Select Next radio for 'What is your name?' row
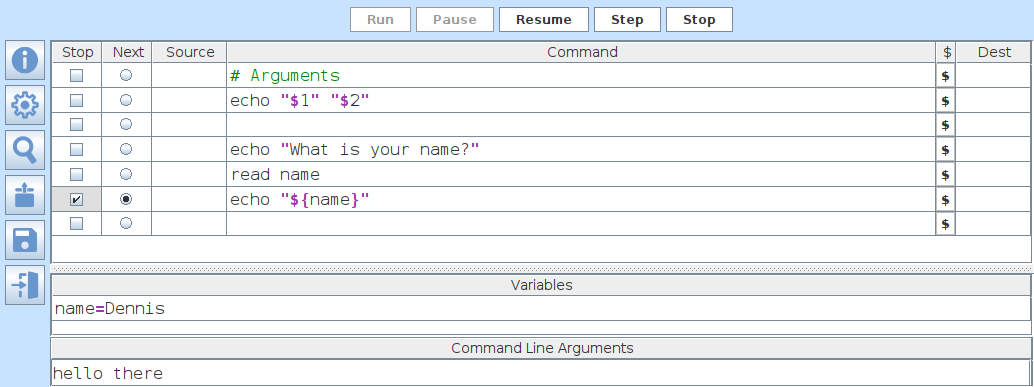 pos(125,150)
